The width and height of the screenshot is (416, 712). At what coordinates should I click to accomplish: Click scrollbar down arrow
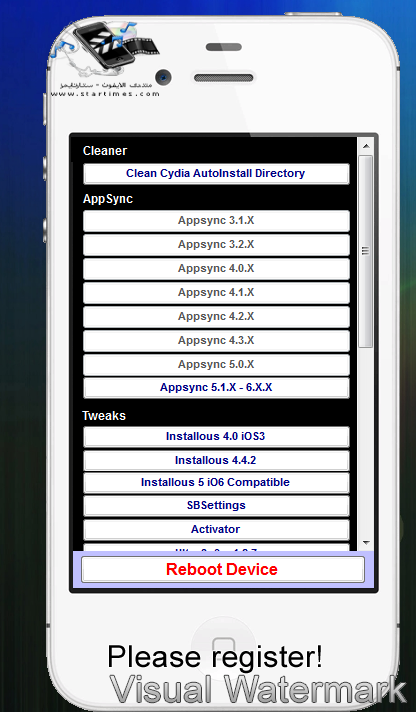366,543
